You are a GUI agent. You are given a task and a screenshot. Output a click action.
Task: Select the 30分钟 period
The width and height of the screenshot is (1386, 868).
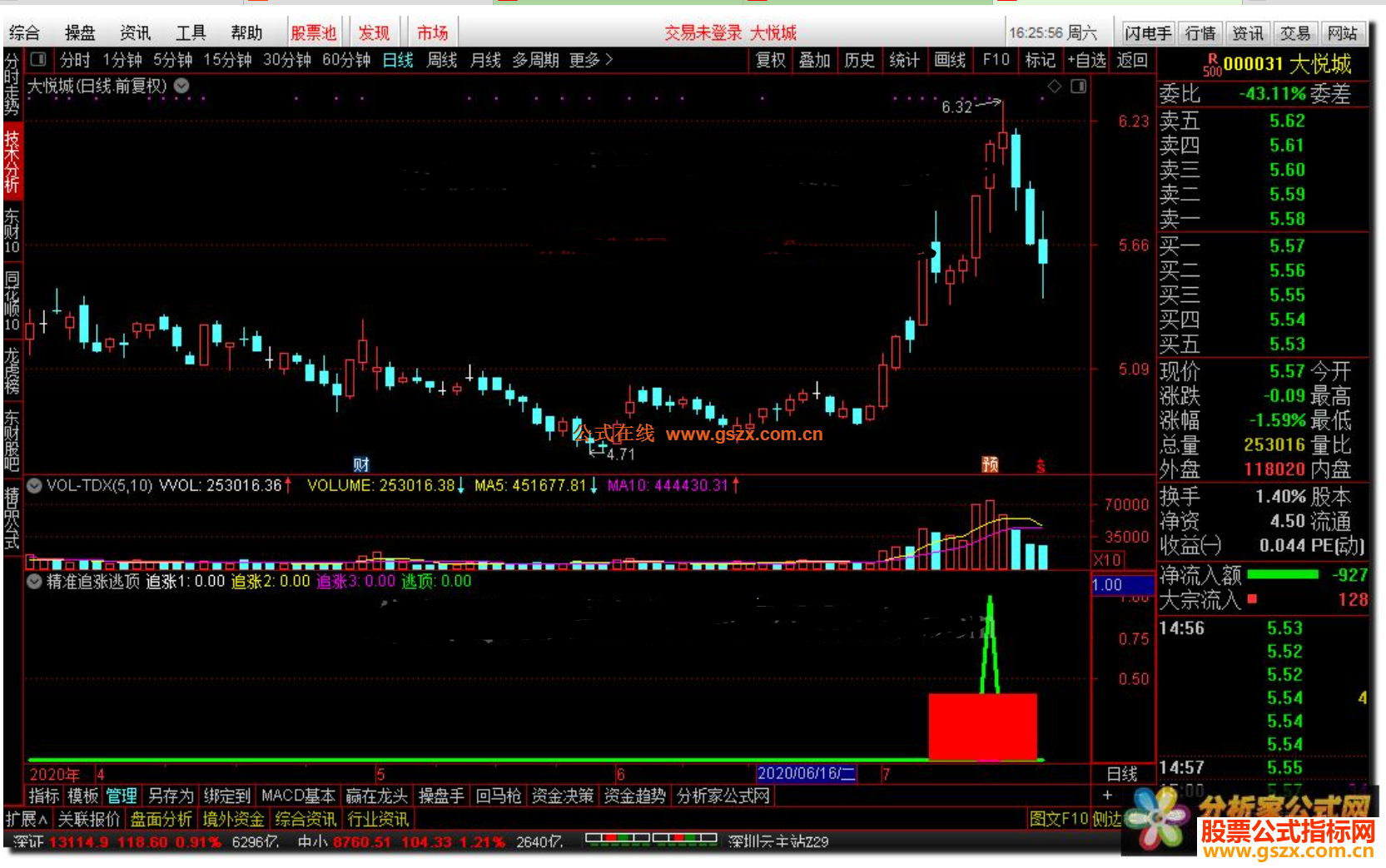[287, 60]
